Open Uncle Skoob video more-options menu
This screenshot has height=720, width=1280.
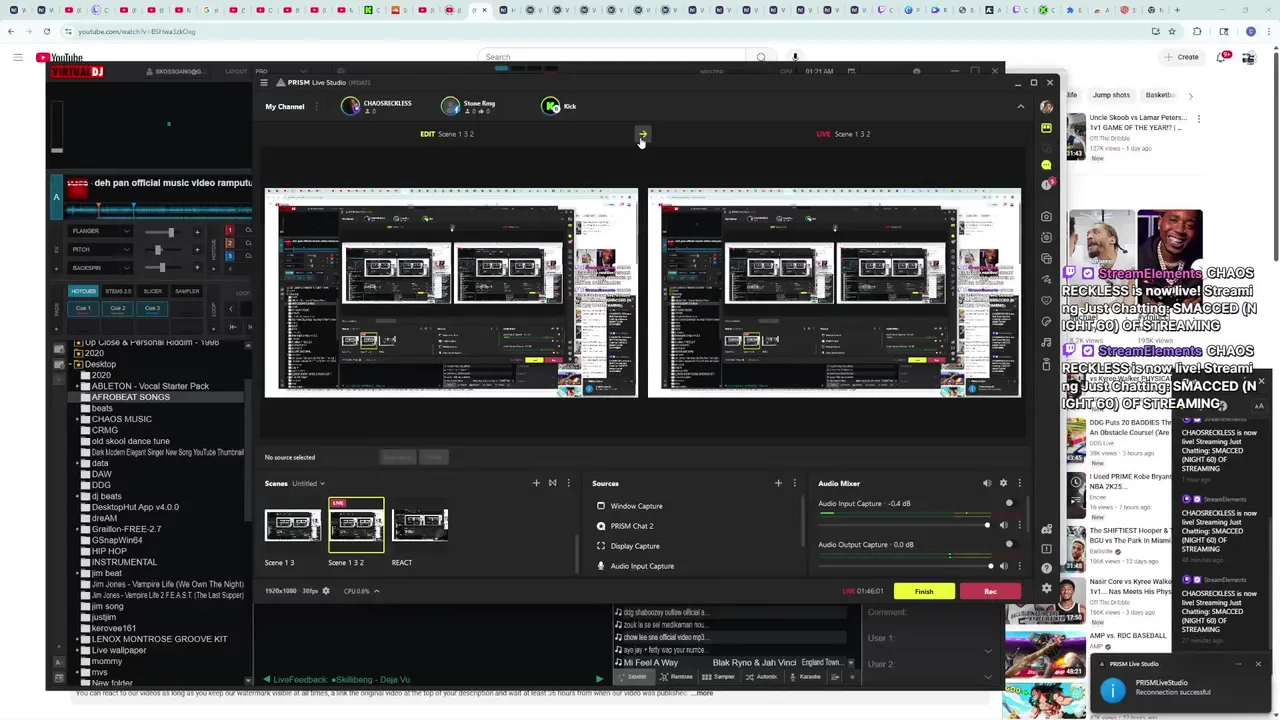1198,119
